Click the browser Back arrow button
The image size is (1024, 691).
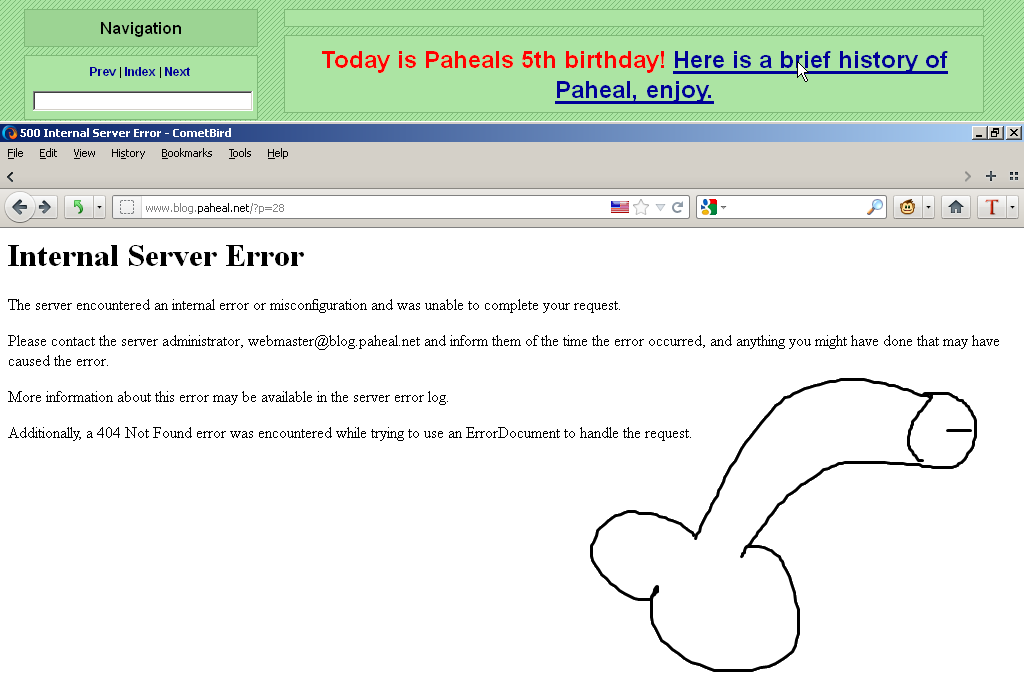(19, 207)
